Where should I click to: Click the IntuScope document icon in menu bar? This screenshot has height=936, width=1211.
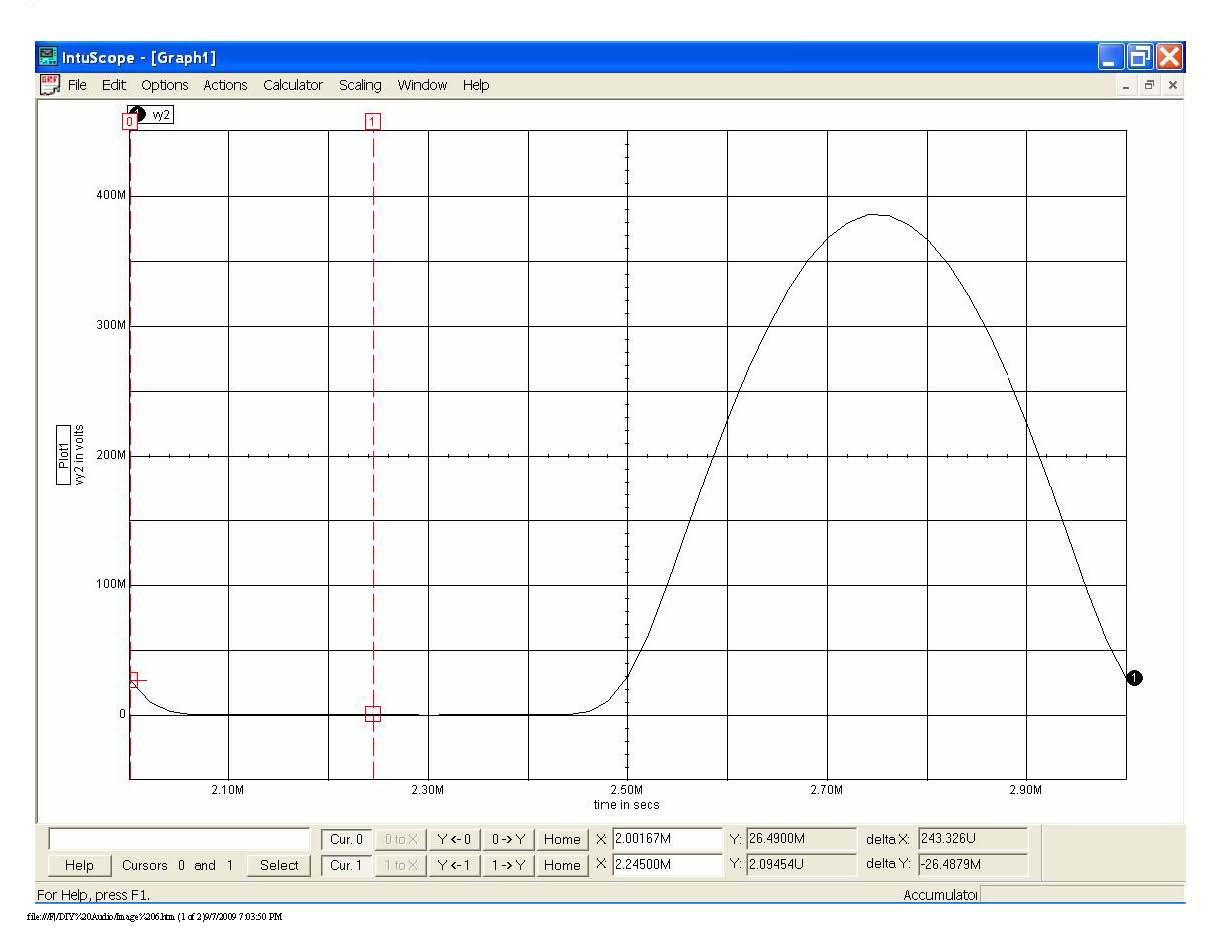point(49,85)
